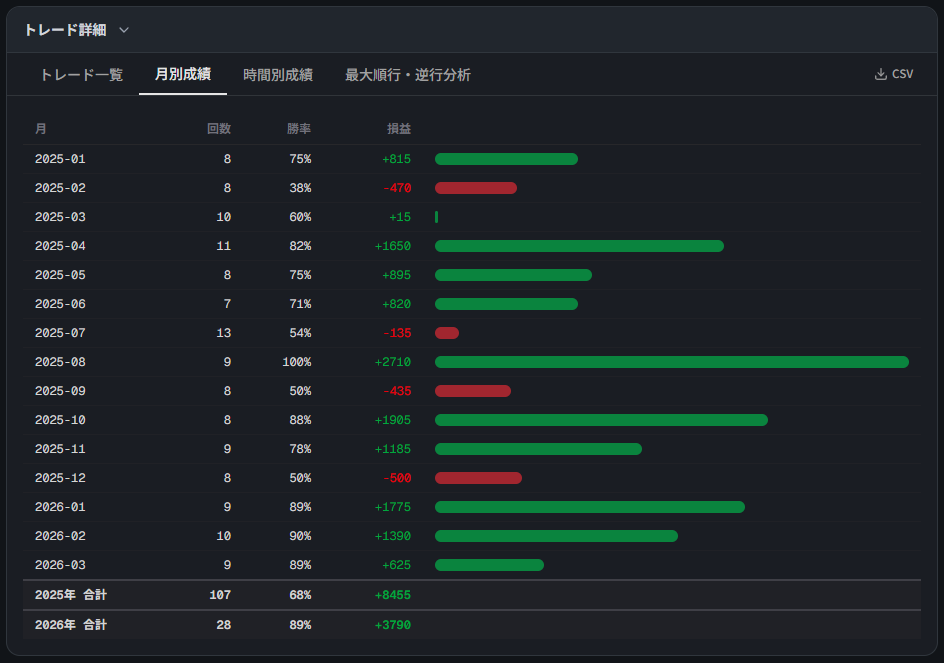Image resolution: width=944 pixels, height=663 pixels.
Task: Click the 71% win rate cell
Action: pos(300,304)
